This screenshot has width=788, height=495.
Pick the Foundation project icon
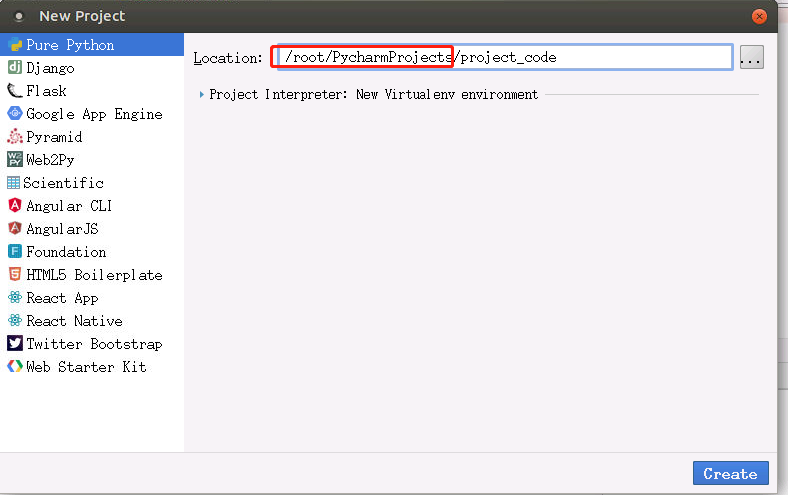[15, 251]
